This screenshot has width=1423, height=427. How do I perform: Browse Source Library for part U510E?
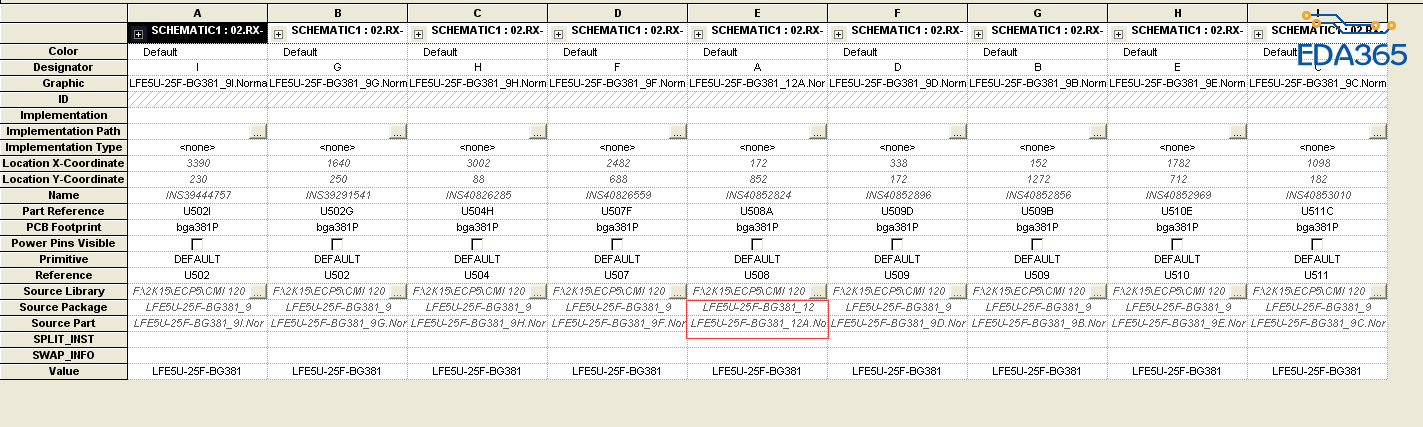(1238, 291)
